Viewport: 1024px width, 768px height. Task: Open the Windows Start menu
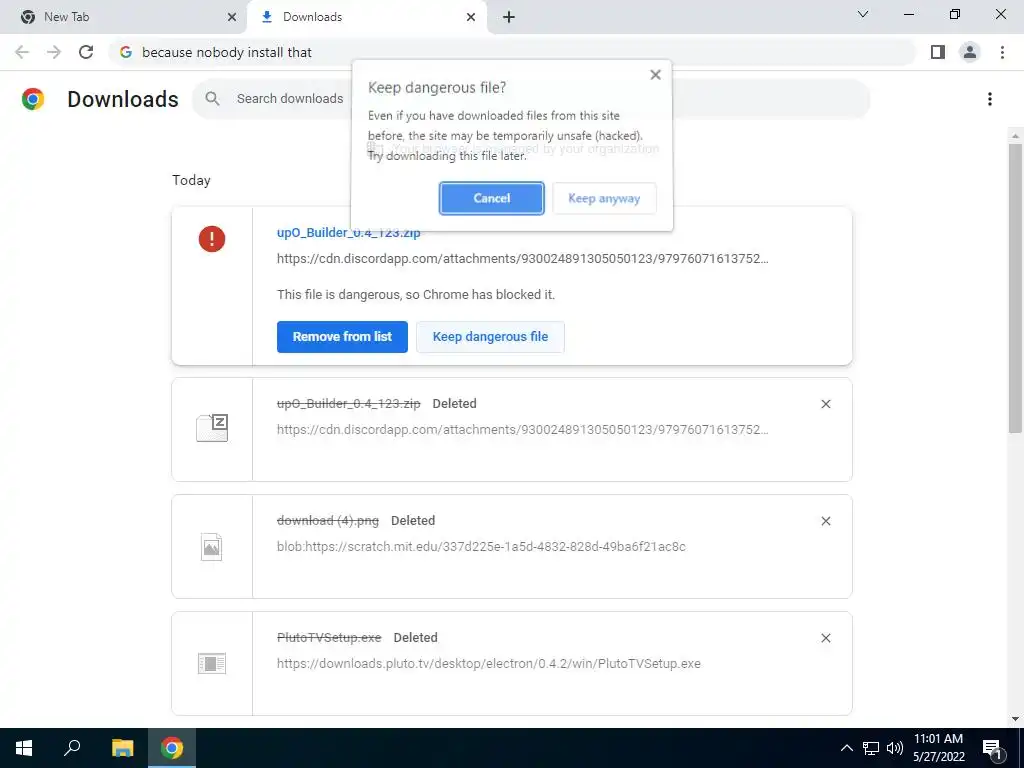click(x=24, y=748)
